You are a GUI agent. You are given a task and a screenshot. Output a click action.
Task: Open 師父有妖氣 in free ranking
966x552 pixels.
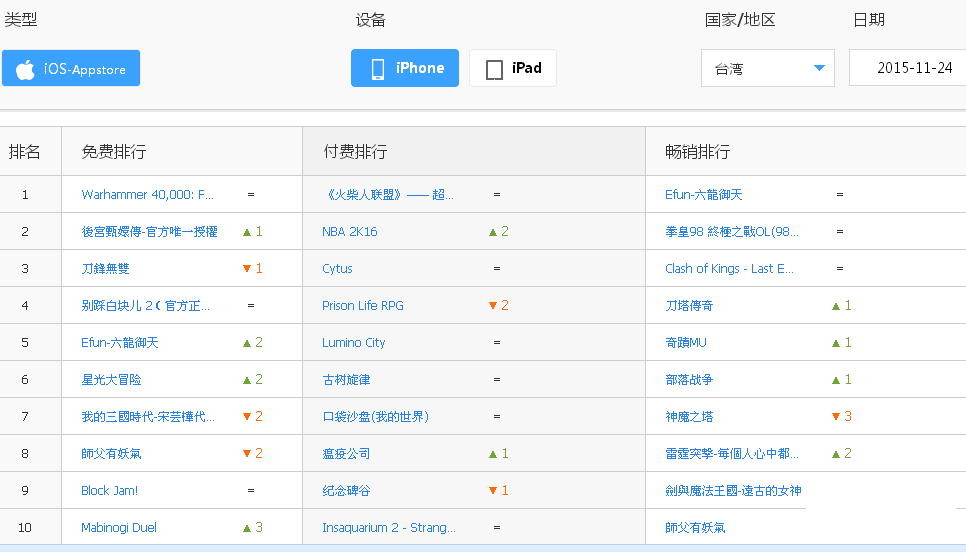tap(112, 453)
